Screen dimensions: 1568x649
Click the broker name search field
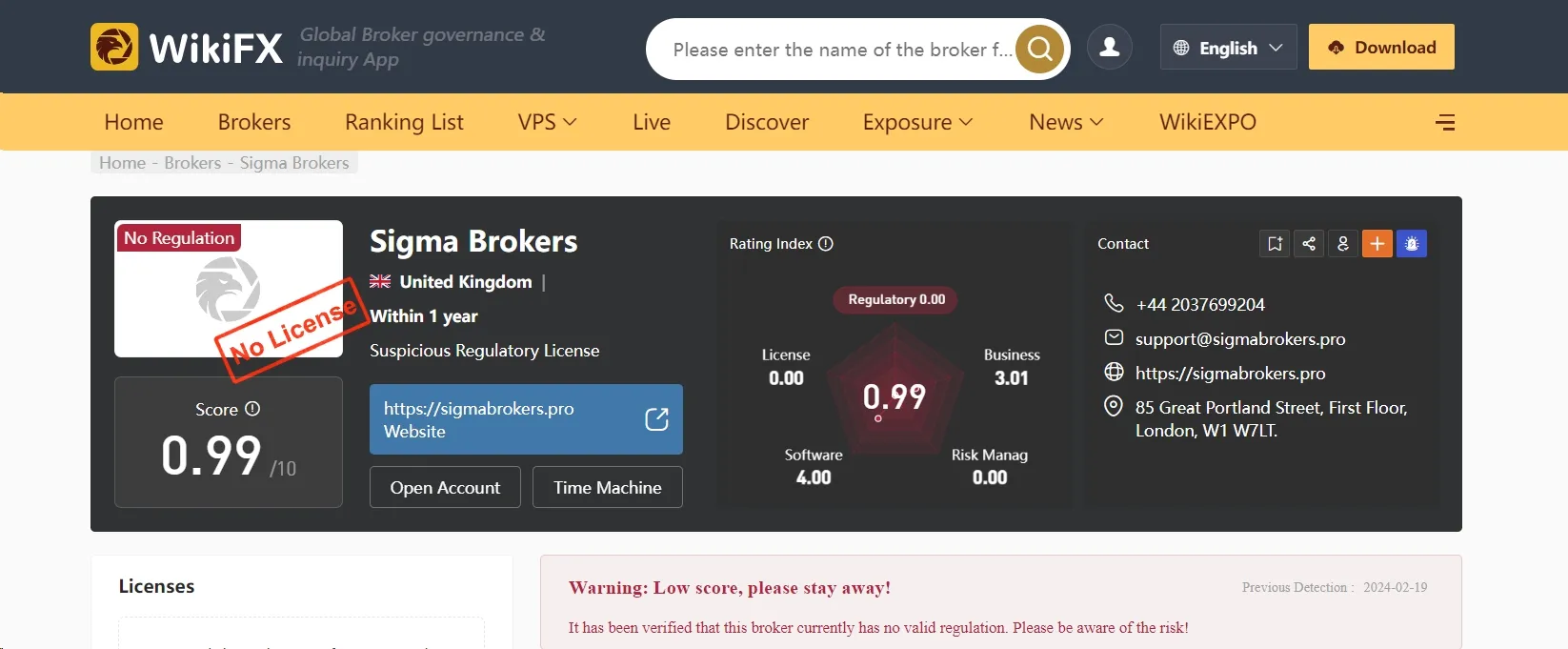point(842,50)
